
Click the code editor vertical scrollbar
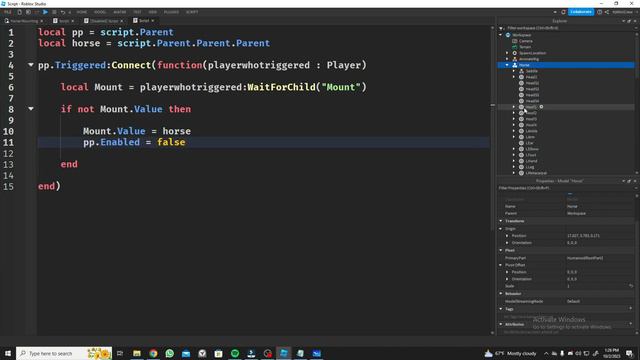point(493,180)
